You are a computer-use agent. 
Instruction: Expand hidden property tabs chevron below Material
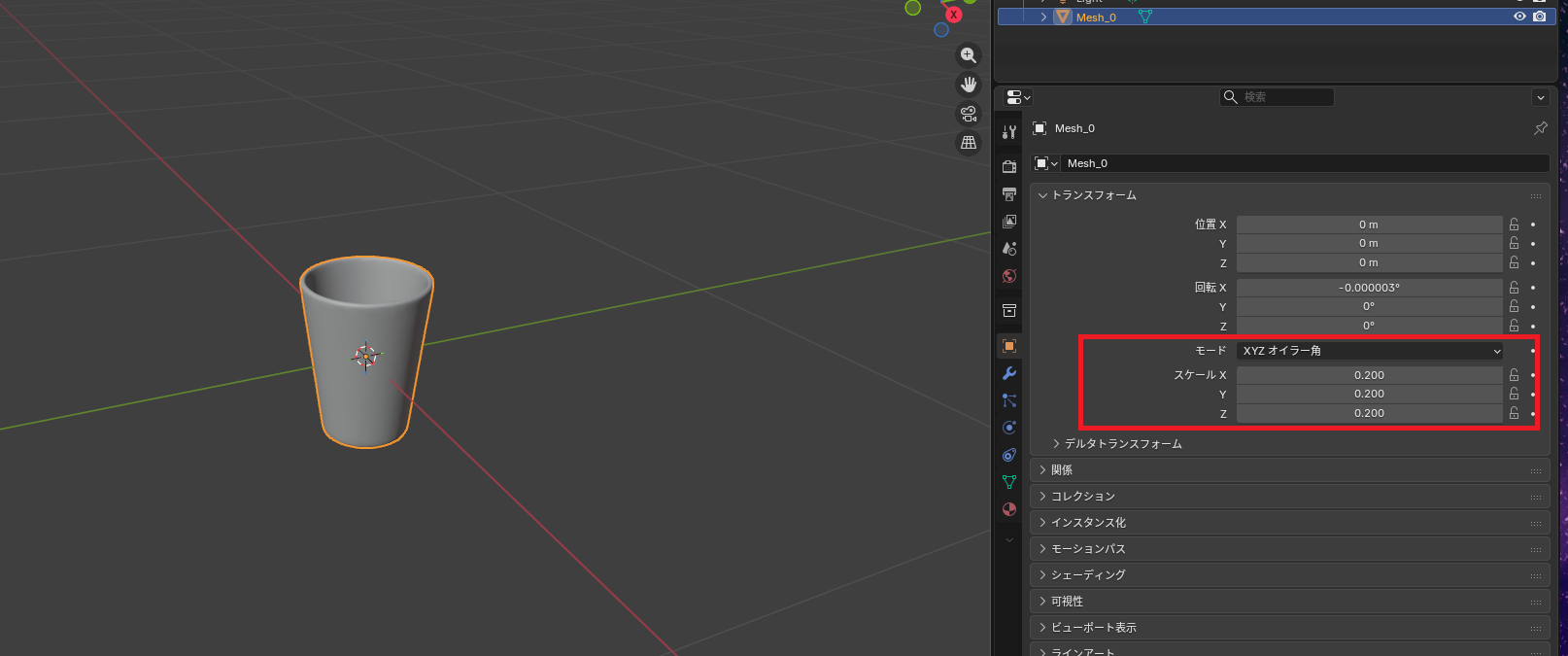pos(1009,540)
